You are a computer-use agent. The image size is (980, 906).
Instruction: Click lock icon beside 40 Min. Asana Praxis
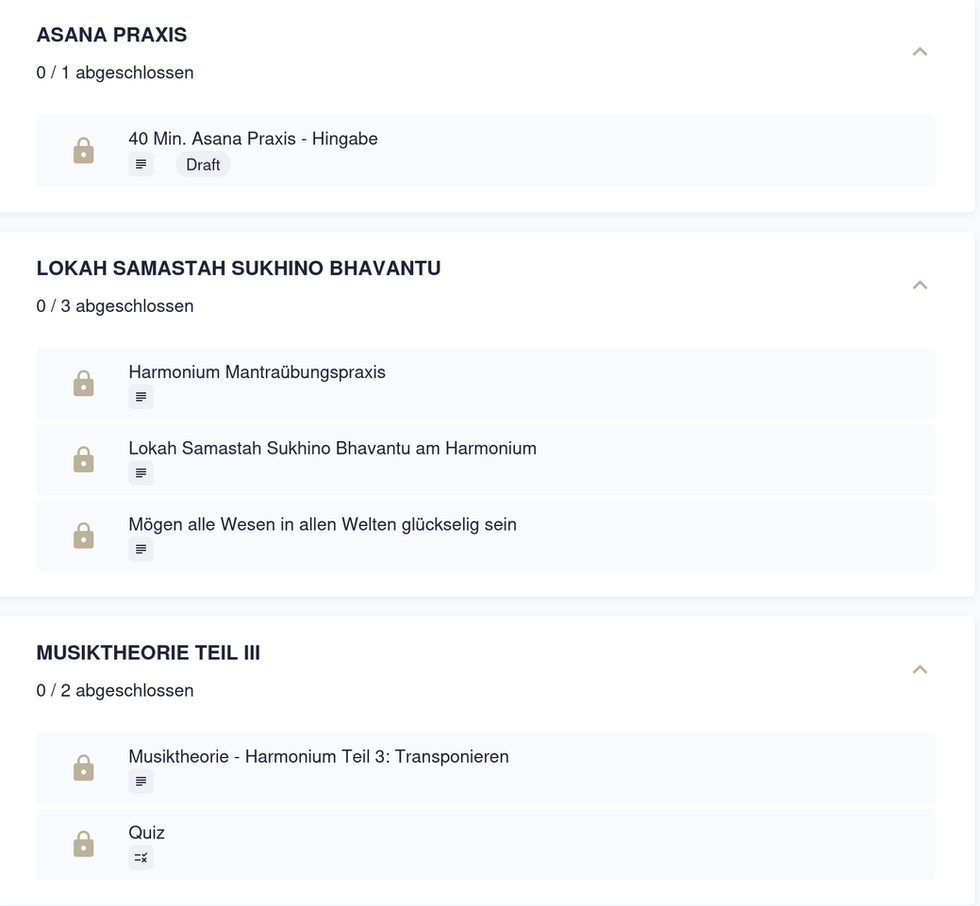[x=84, y=151]
